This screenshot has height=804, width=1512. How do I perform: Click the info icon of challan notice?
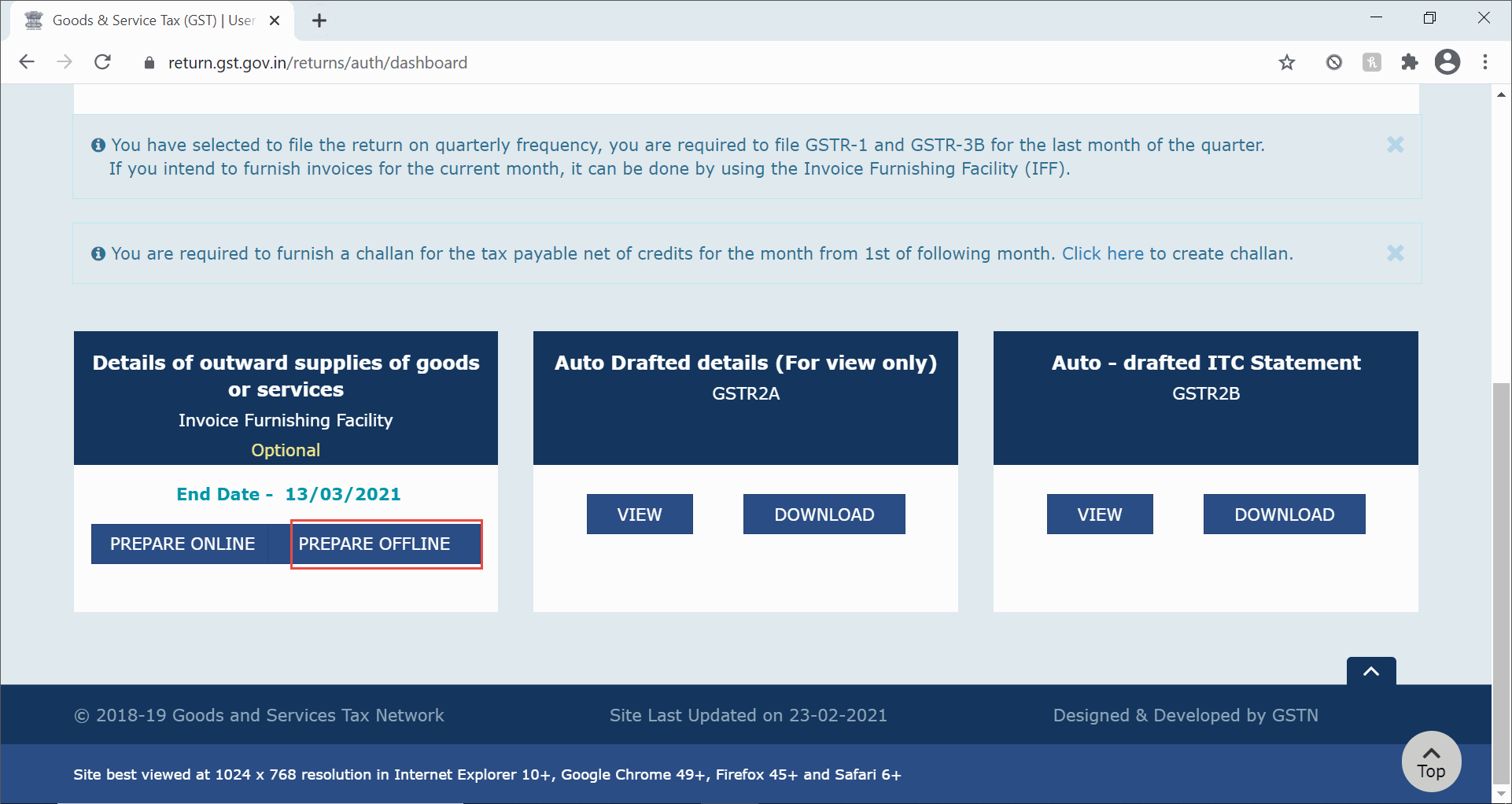click(98, 254)
